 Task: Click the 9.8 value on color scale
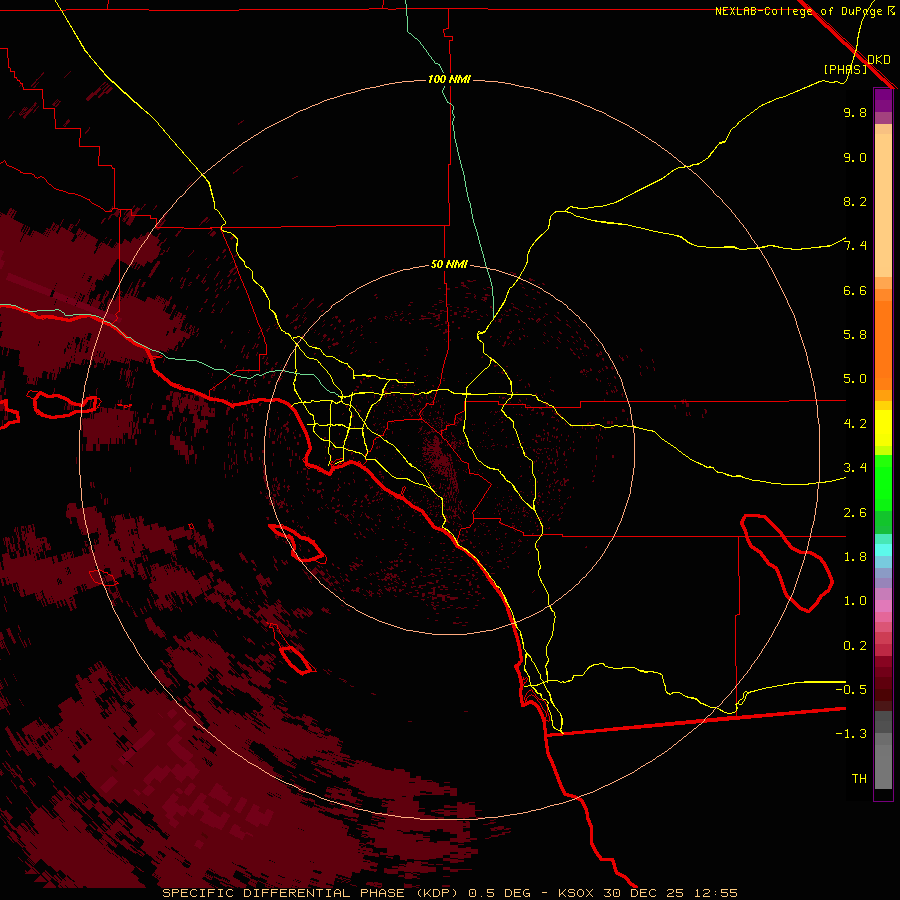point(855,113)
